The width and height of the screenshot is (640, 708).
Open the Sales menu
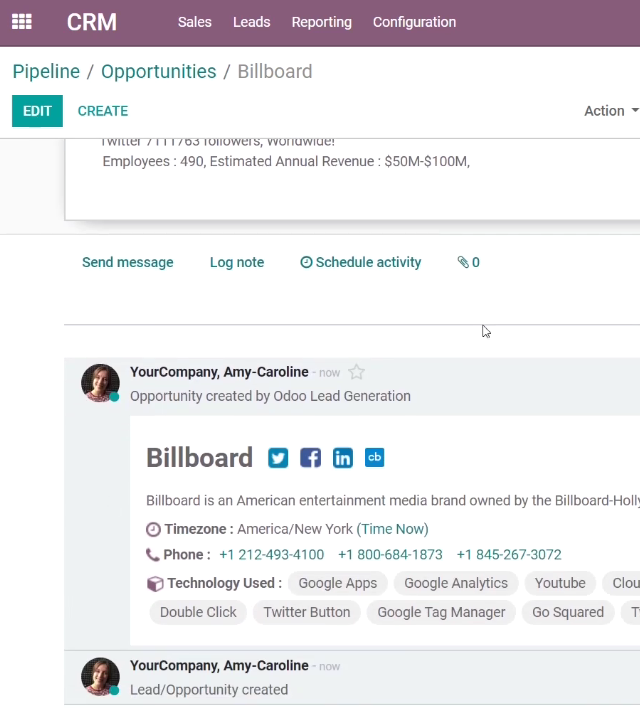(195, 22)
